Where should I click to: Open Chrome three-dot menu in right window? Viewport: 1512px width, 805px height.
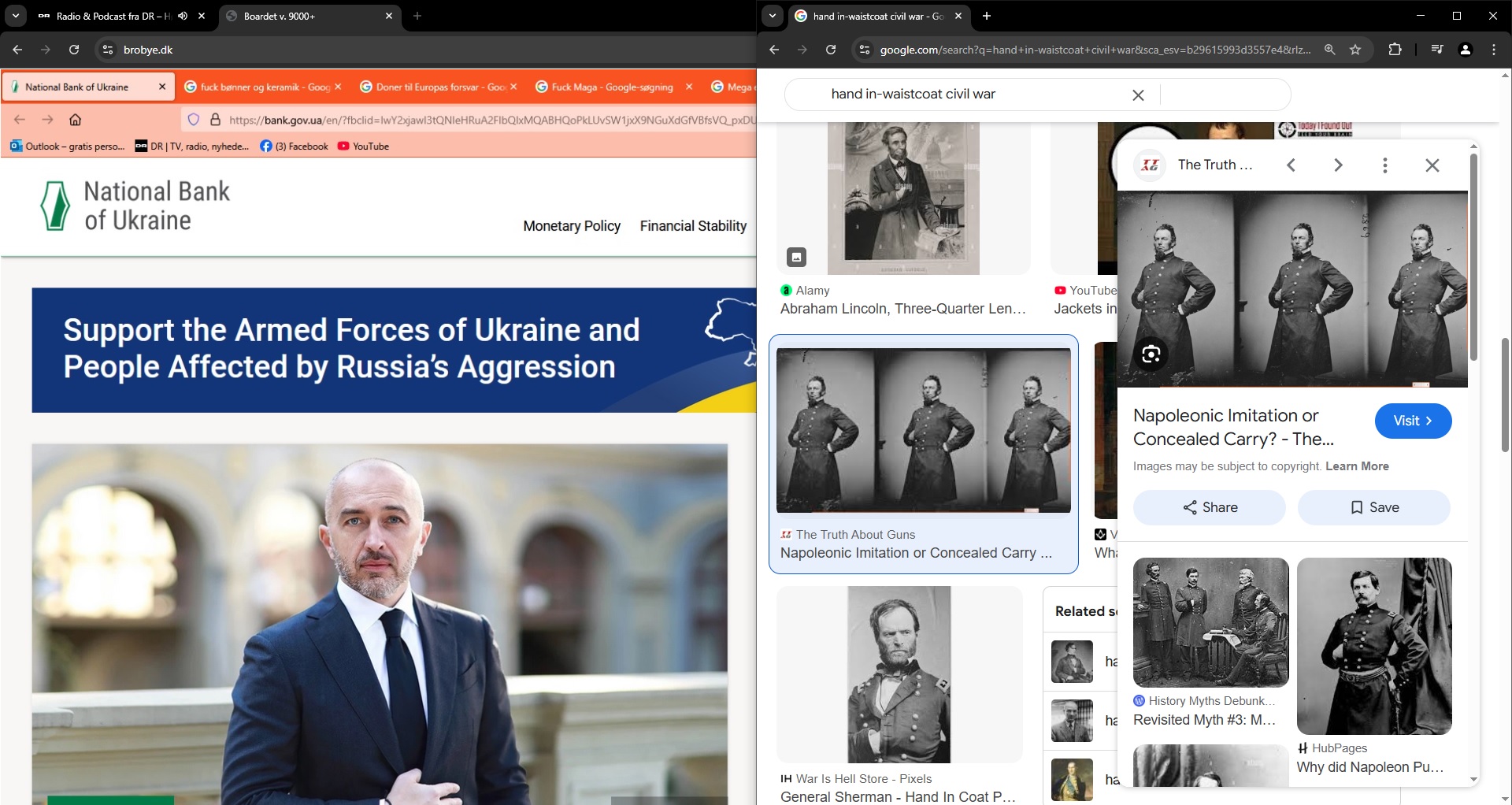tap(1494, 50)
